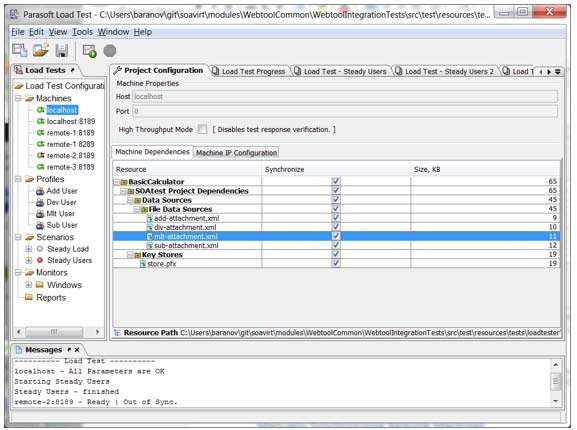Show previous tabs with the left arrow
This screenshot has height=430, width=577.
coord(541,72)
